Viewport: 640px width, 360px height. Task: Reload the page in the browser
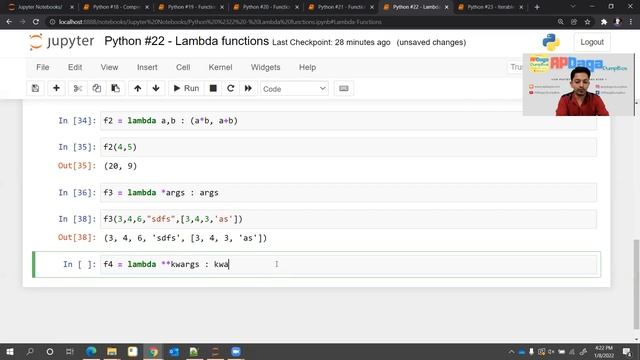coord(36,22)
